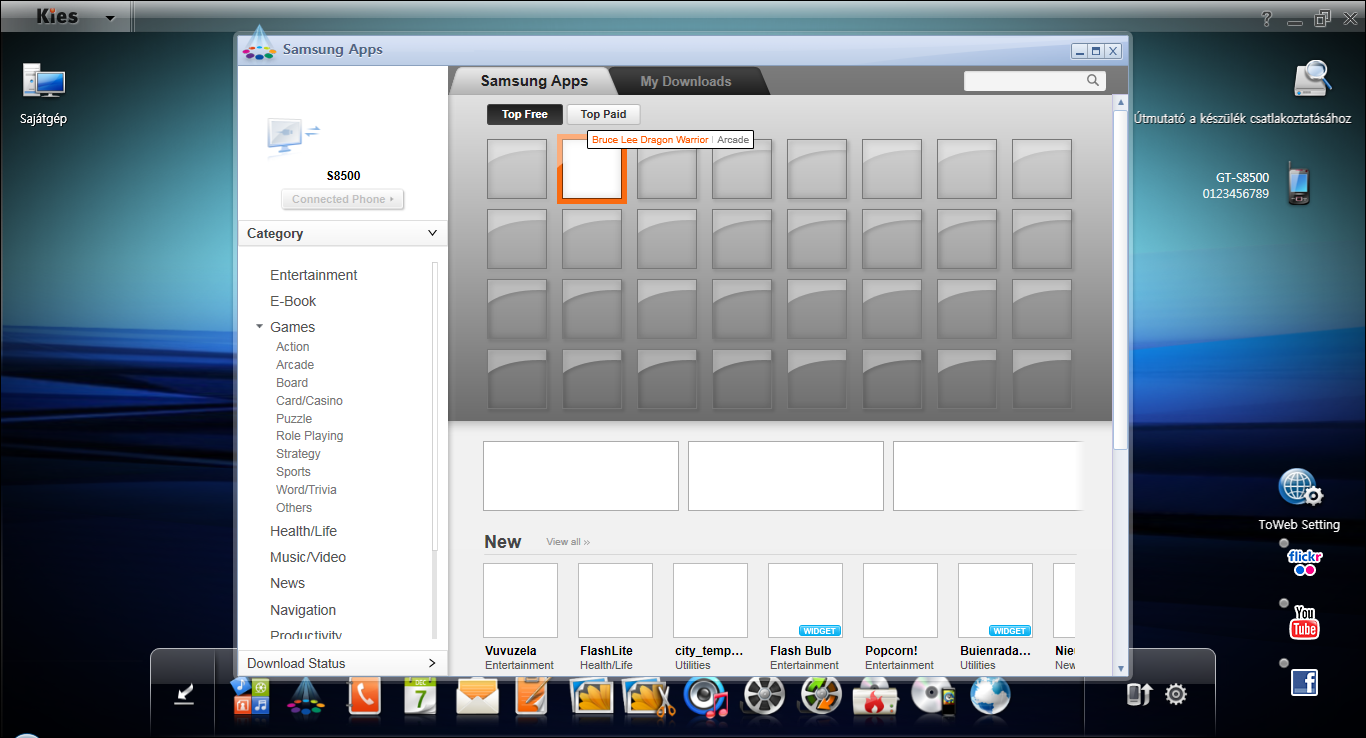Screen dimensions: 1366x738
Task: Open the Puzzle games subcategory
Action: [294, 419]
